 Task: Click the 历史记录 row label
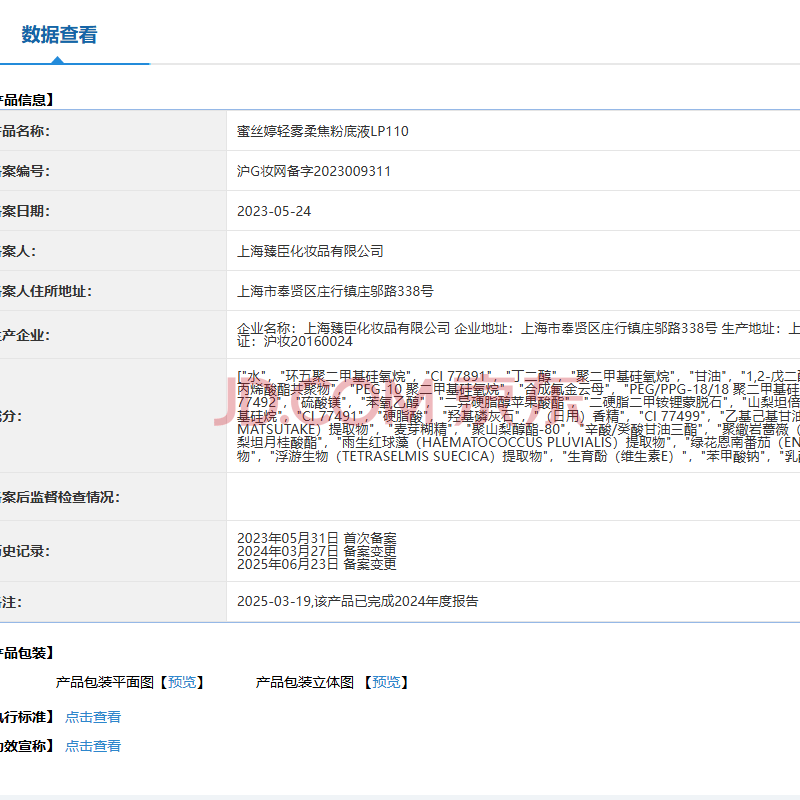point(24,551)
